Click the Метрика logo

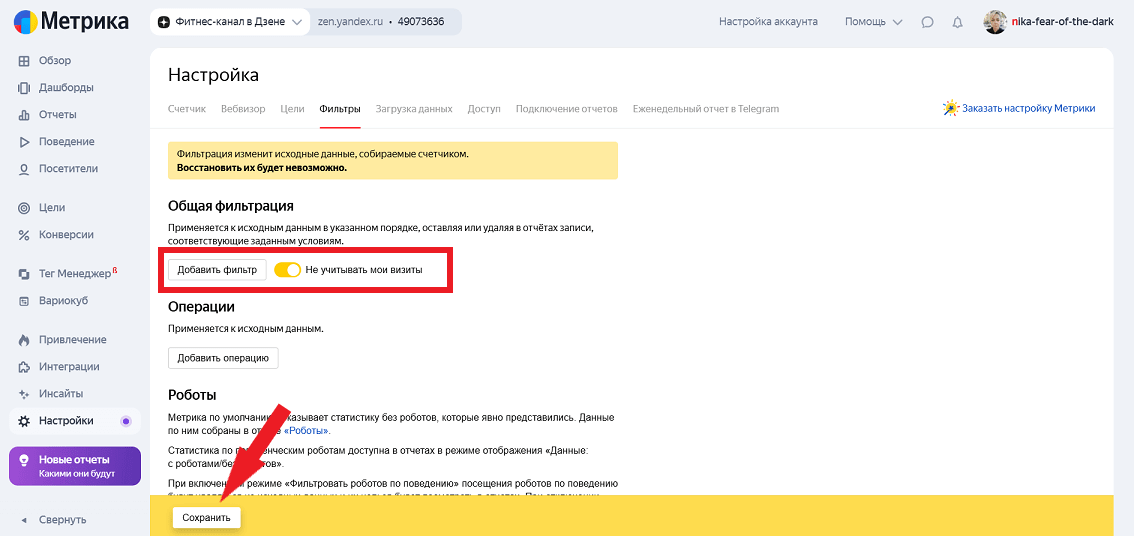tap(71, 22)
